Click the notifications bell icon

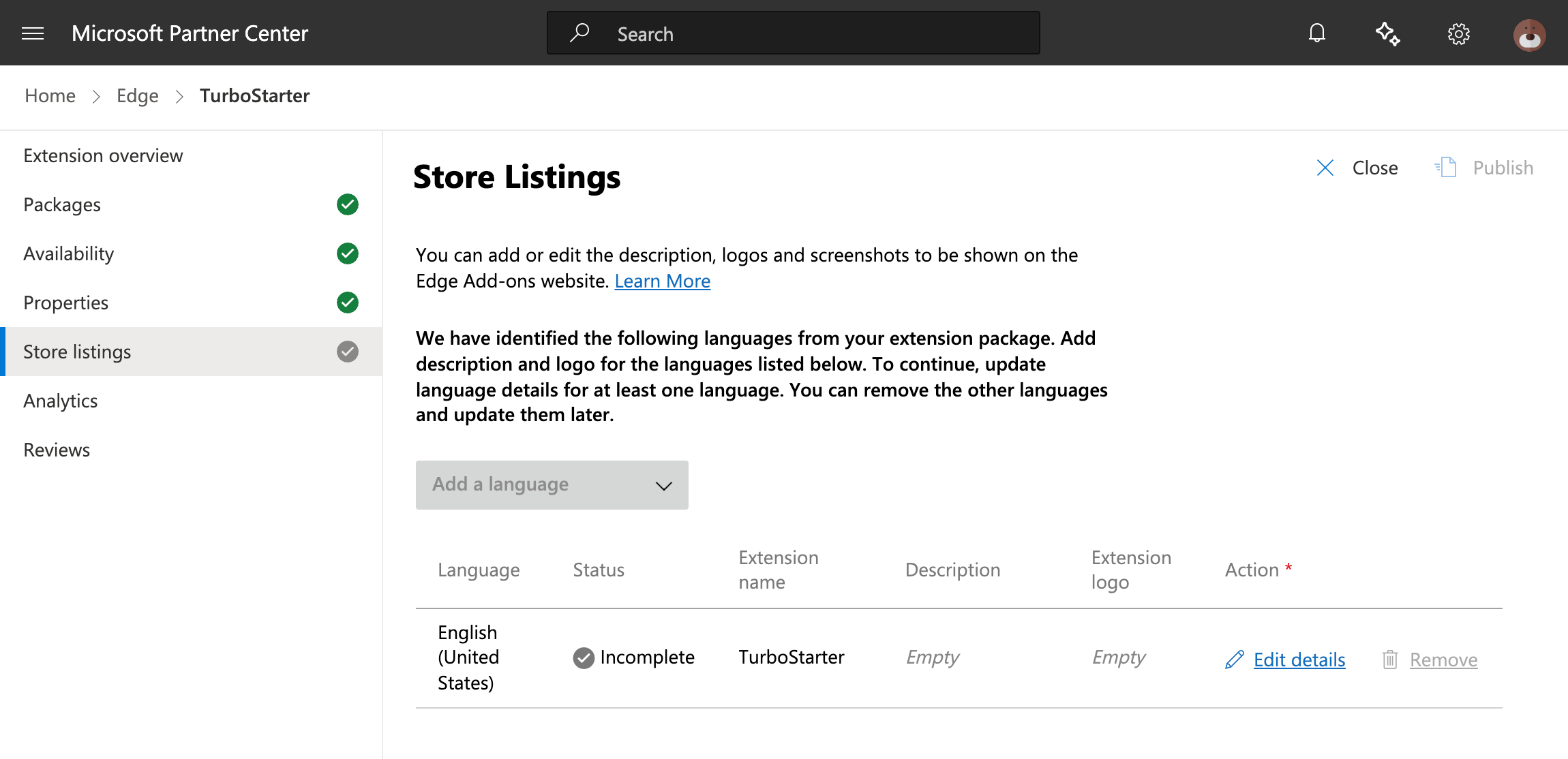(x=1316, y=33)
